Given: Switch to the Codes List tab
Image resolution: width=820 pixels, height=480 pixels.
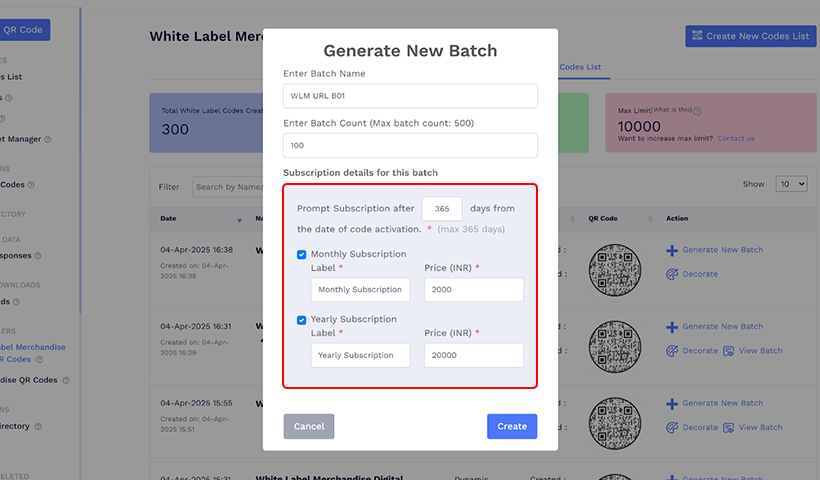Looking at the screenshot, I should tap(580, 67).
